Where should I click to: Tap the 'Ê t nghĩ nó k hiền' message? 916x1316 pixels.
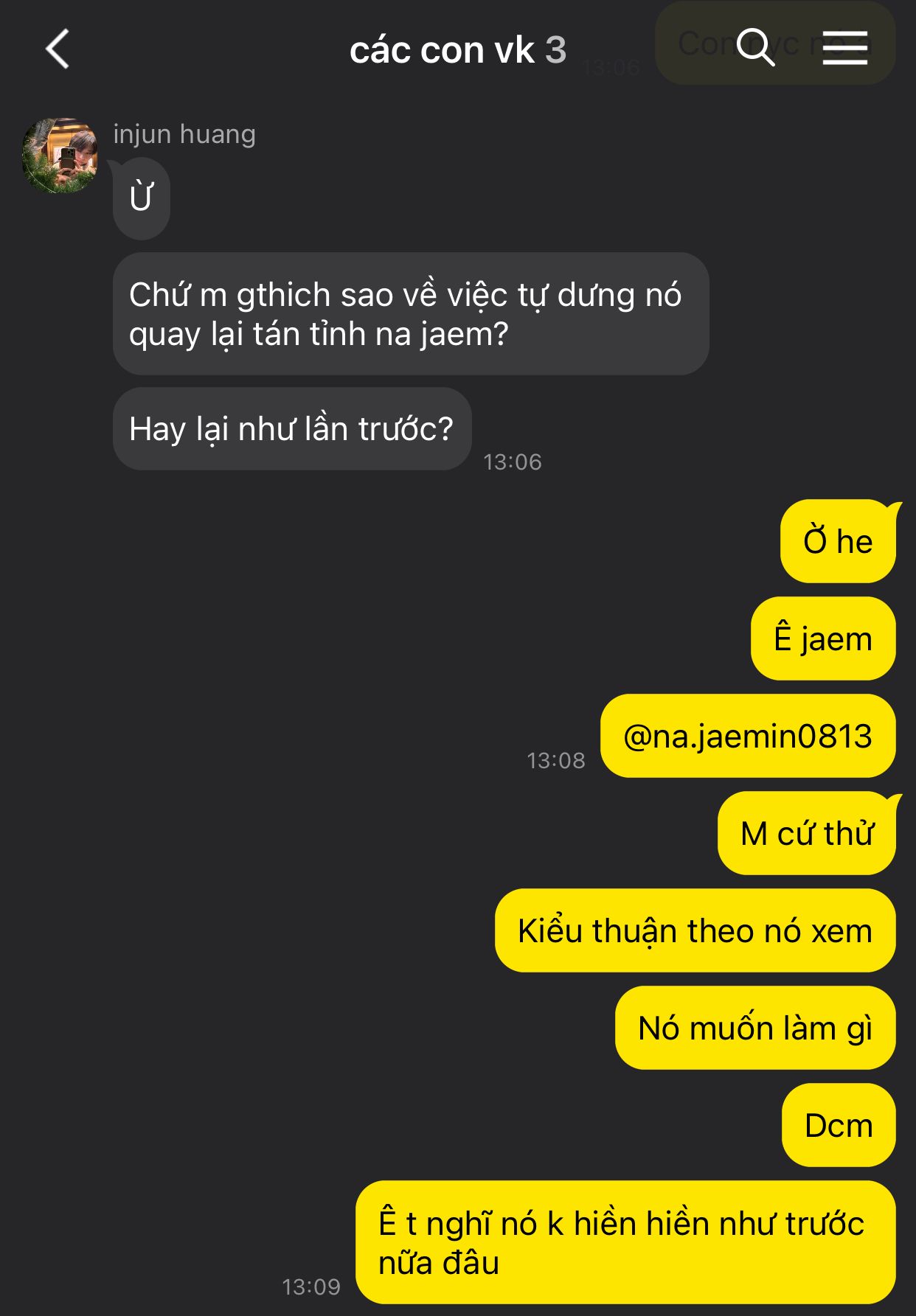(625, 1242)
